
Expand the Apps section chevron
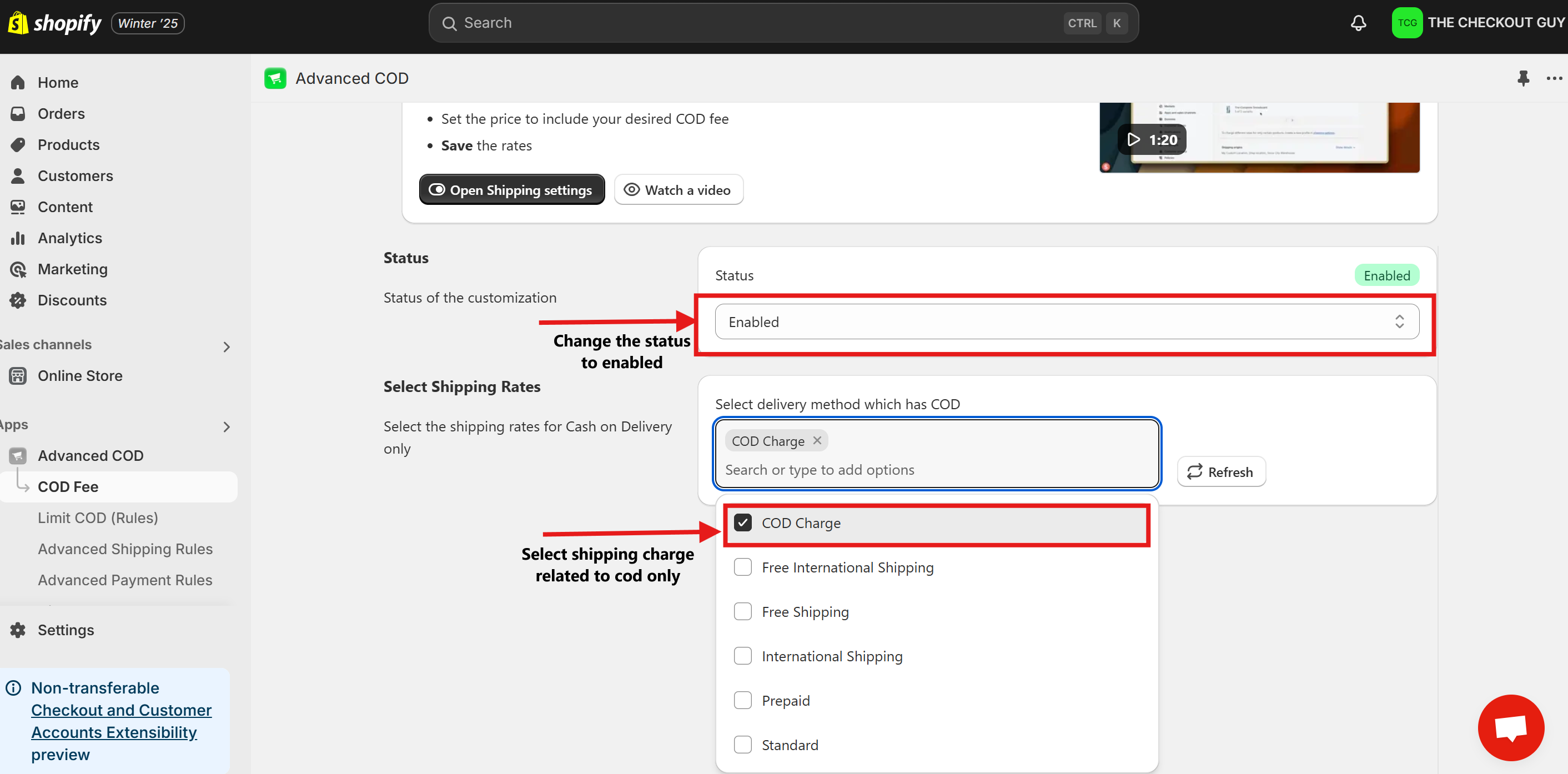(x=227, y=427)
